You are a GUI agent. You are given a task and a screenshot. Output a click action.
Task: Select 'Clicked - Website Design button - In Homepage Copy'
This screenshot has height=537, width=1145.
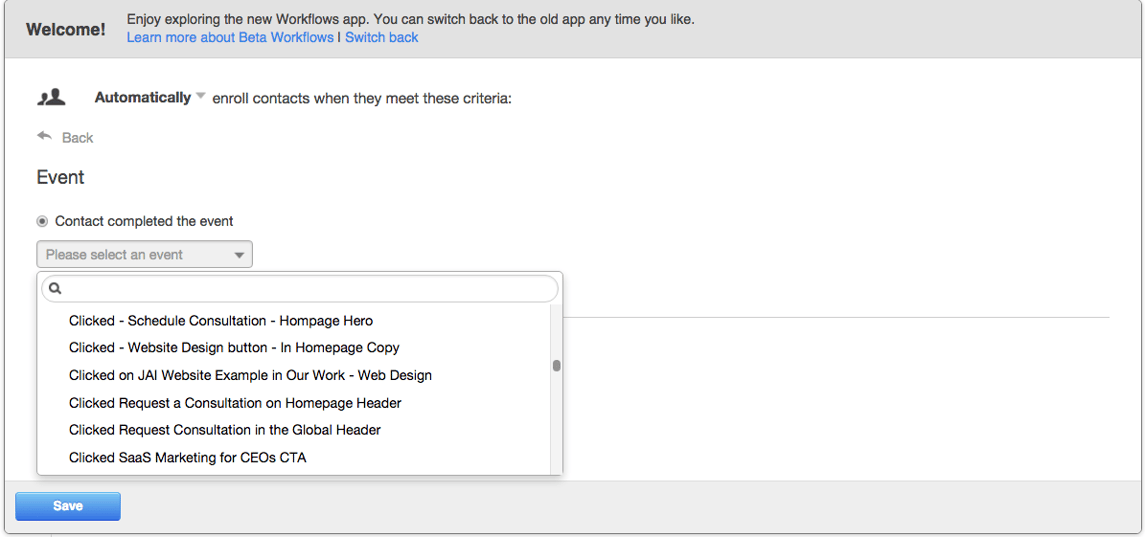click(x=234, y=348)
